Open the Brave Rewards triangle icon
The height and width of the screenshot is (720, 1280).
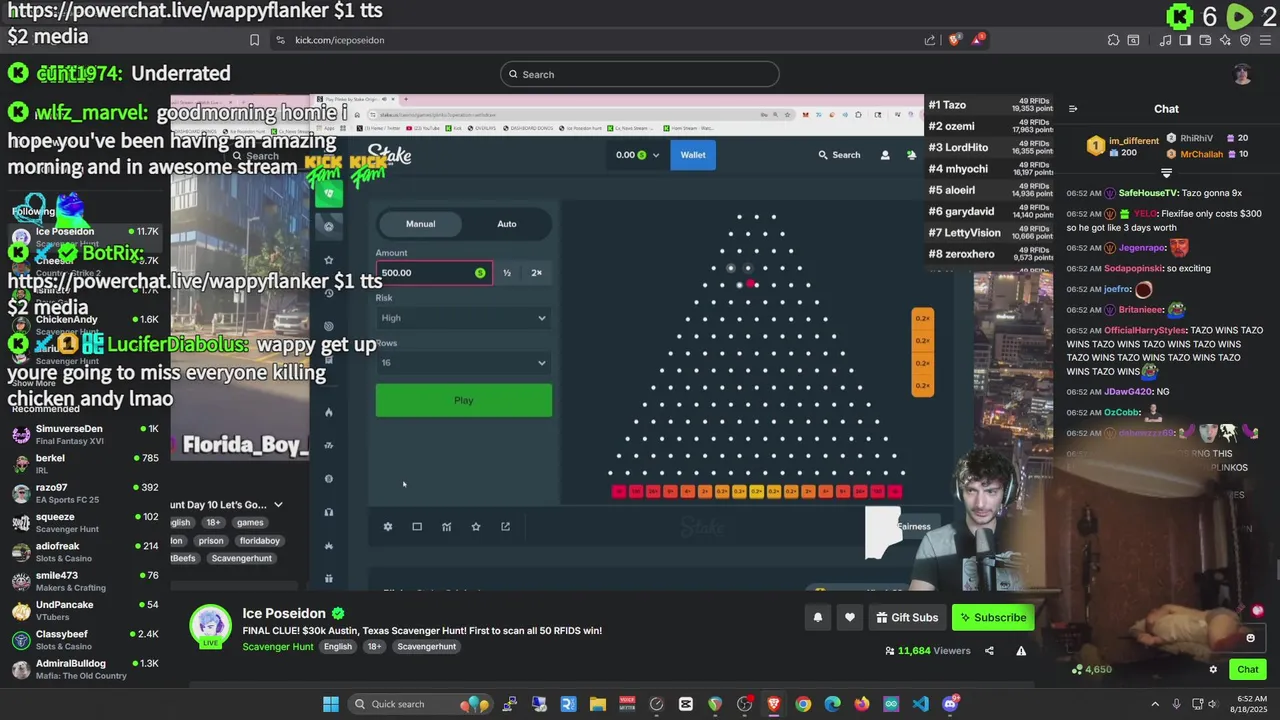pyautogui.click(x=979, y=40)
